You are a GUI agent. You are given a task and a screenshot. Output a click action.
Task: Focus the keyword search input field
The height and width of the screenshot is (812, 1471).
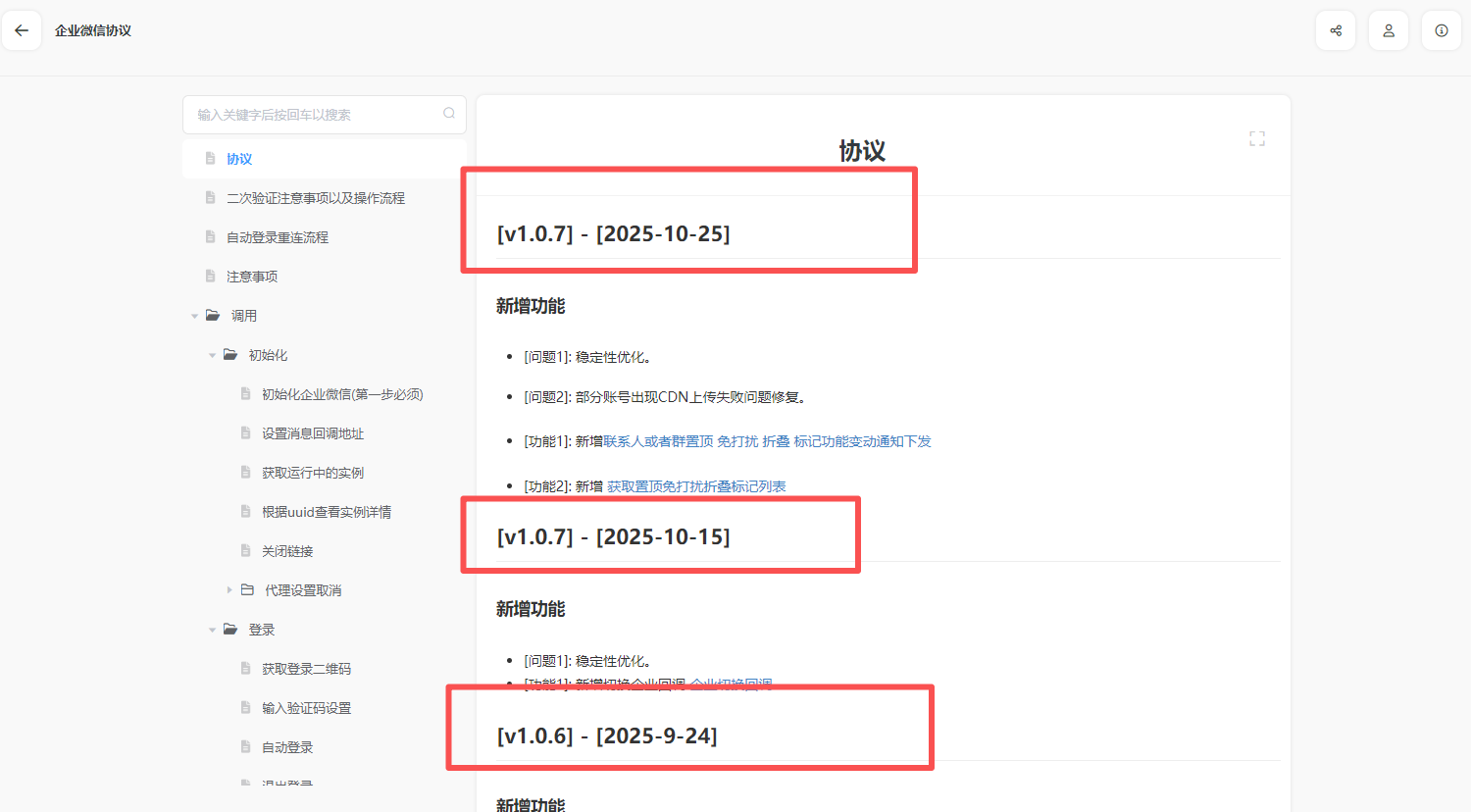click(x=324, y=115)
